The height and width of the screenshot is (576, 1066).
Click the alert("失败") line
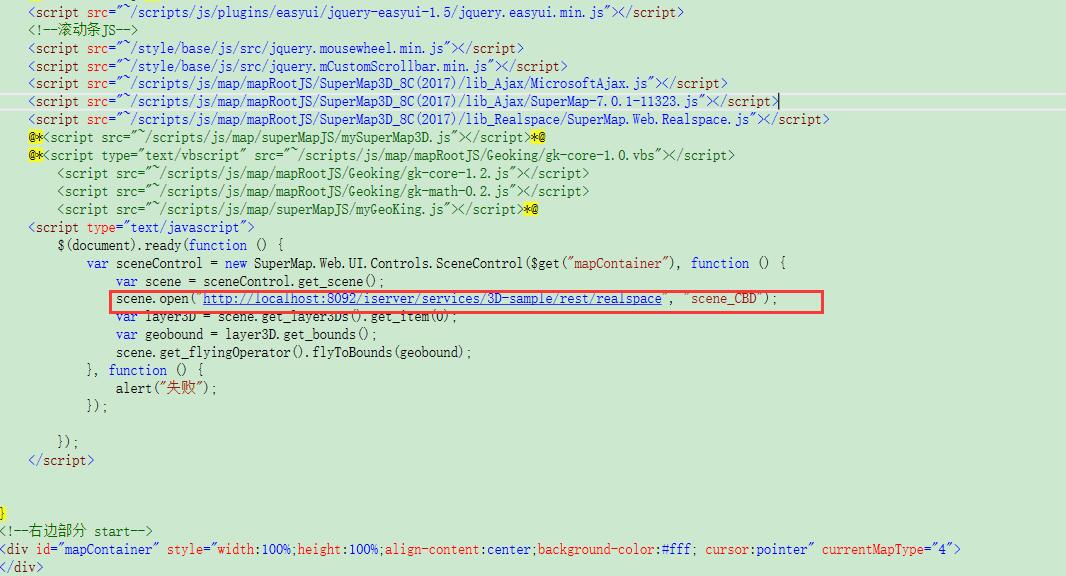pos(166,388)
